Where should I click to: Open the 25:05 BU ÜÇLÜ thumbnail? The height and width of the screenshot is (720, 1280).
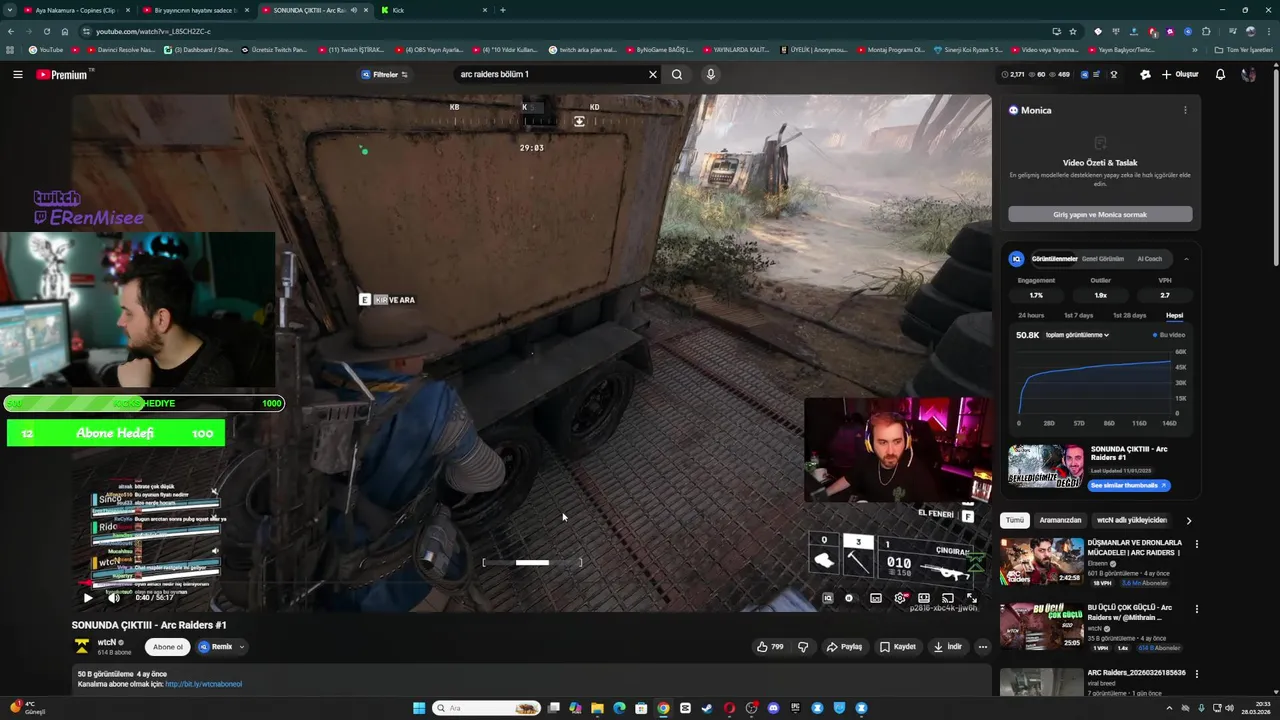(x=1041, y=626)
